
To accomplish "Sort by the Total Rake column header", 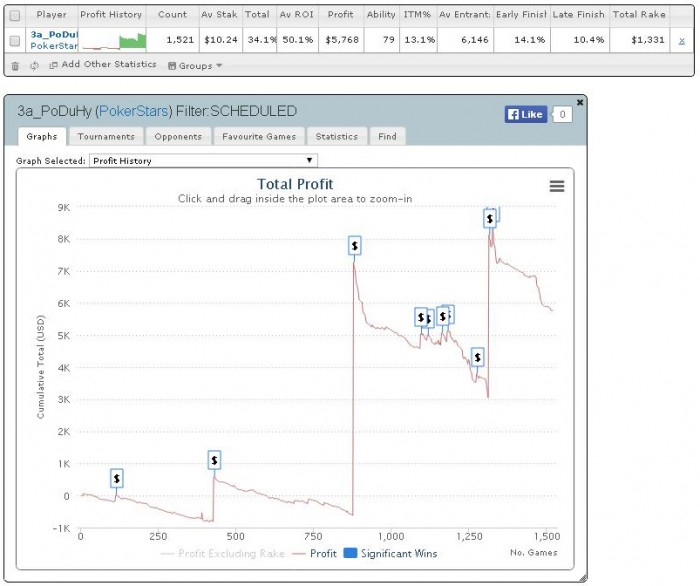I will coord(639,15).
